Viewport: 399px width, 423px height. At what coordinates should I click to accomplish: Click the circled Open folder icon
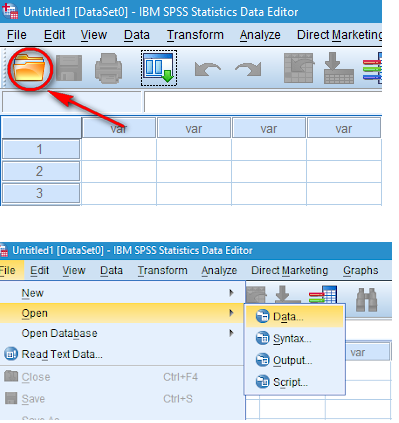tap(29, 68)
